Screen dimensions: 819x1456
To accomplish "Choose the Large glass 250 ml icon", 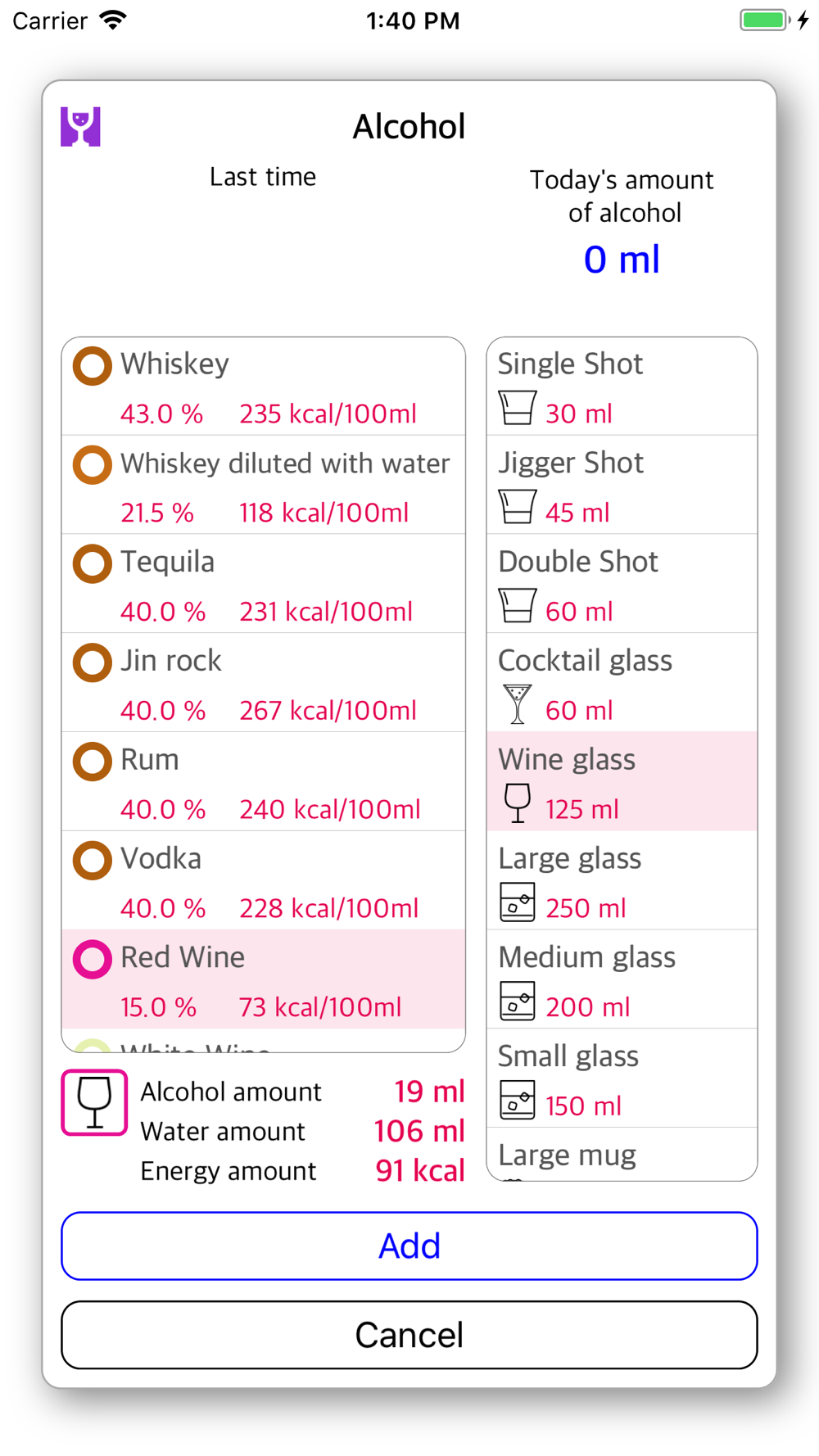I will tap(518, 902).
